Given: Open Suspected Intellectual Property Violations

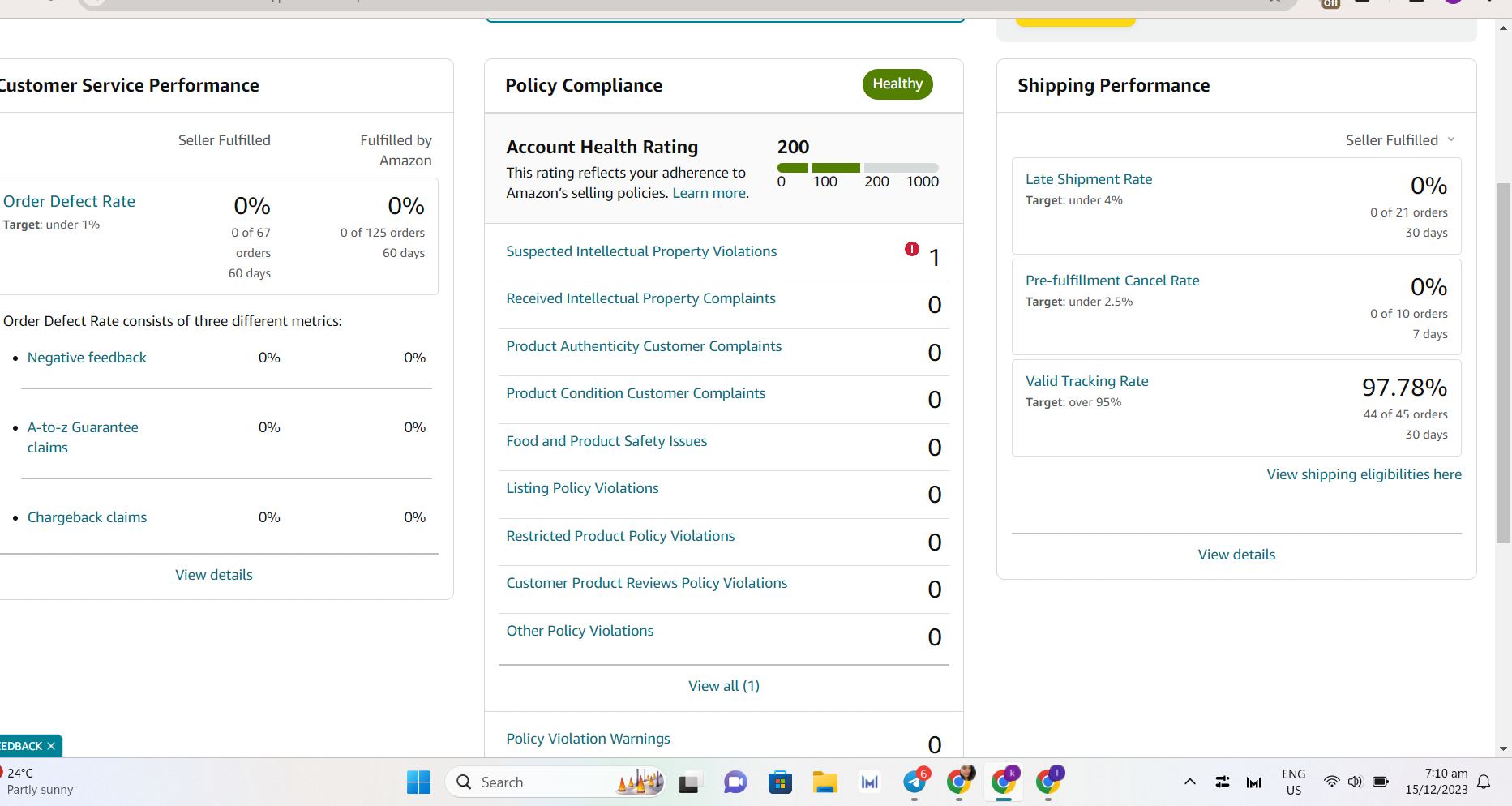Looking at the screenshot, I should tap(641, 251).
